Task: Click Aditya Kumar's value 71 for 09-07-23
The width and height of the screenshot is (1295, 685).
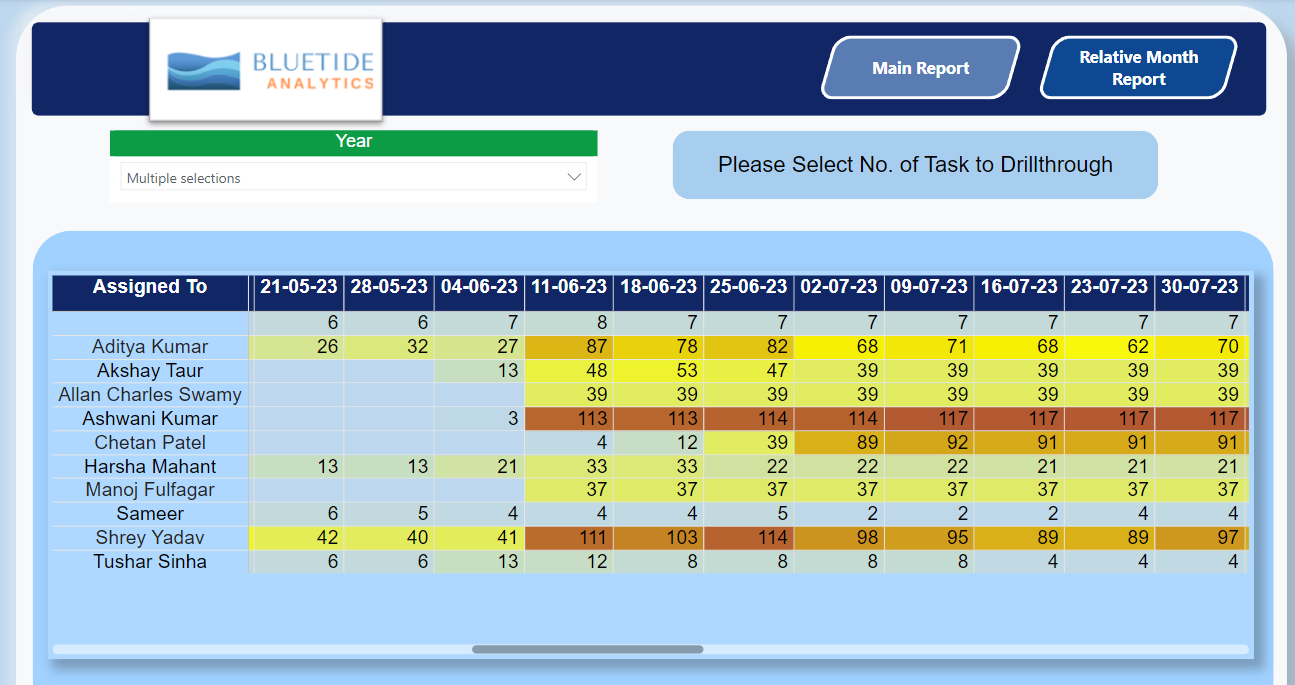Action: pos(929,347)
